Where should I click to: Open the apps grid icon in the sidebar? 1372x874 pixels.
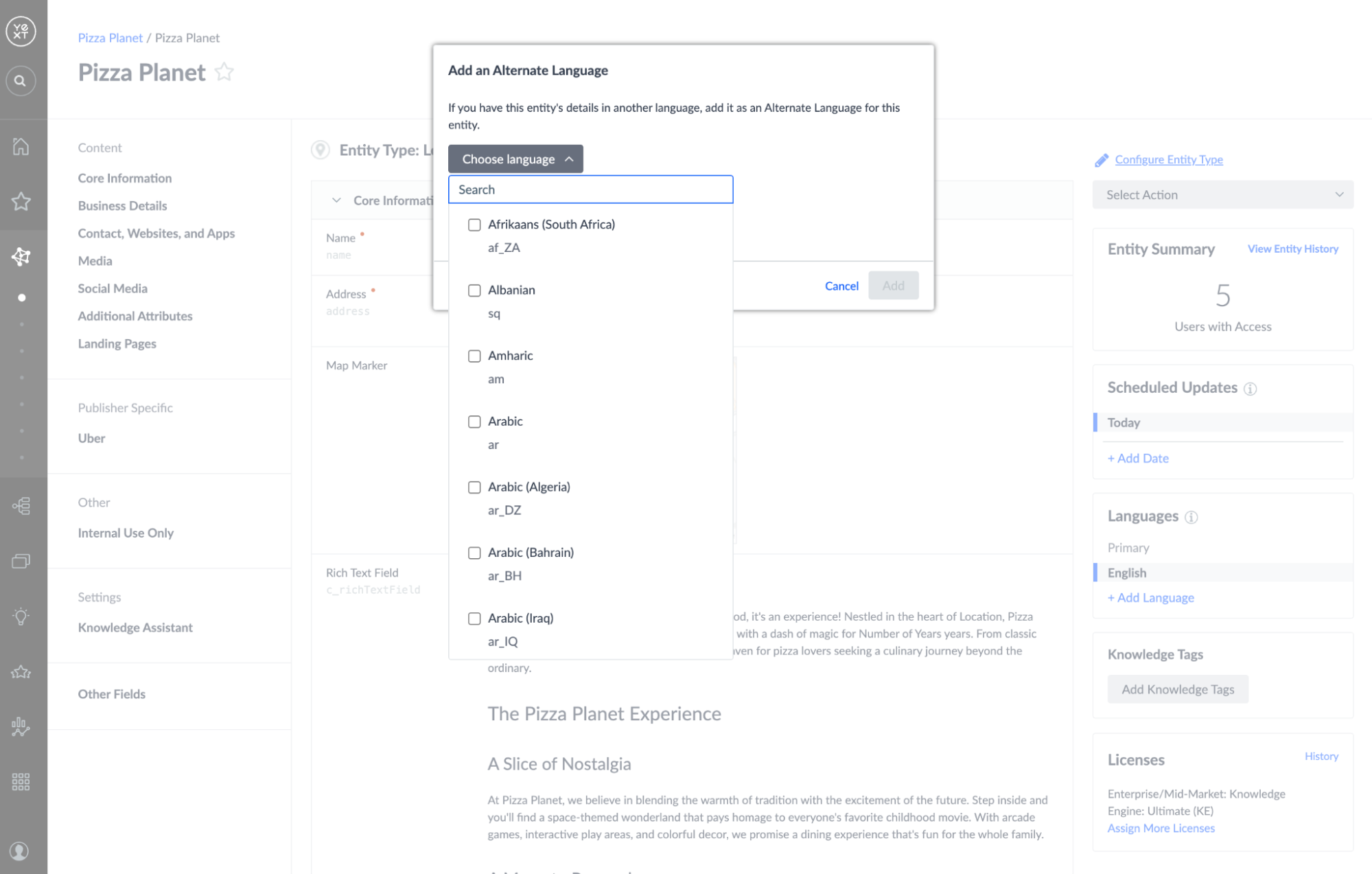[x=21, y=781]
